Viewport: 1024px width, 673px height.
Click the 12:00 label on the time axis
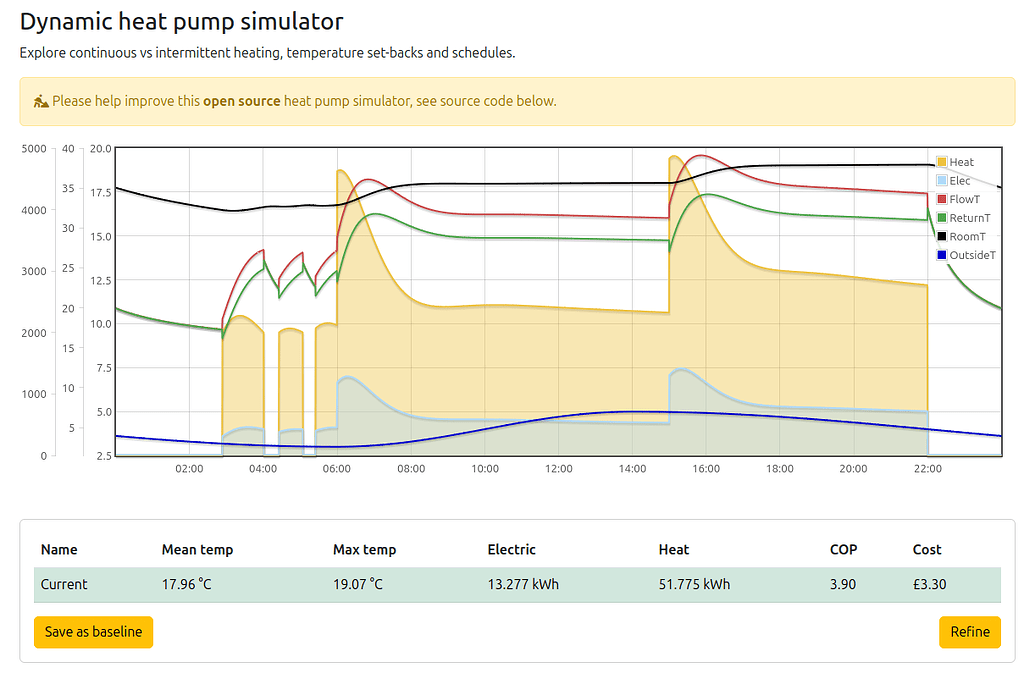pos(559,468)
